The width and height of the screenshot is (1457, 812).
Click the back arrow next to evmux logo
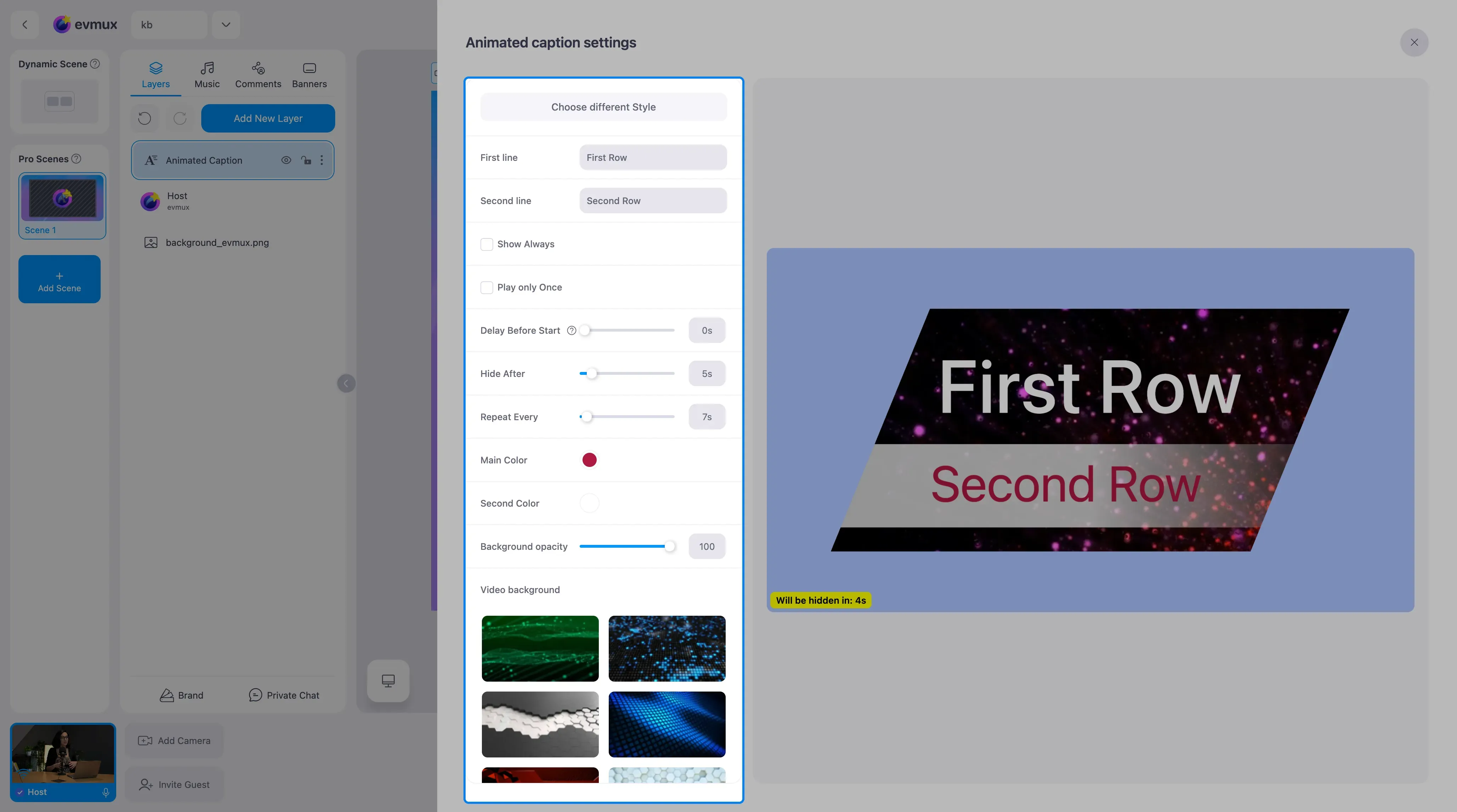click(x=24, y=24)
